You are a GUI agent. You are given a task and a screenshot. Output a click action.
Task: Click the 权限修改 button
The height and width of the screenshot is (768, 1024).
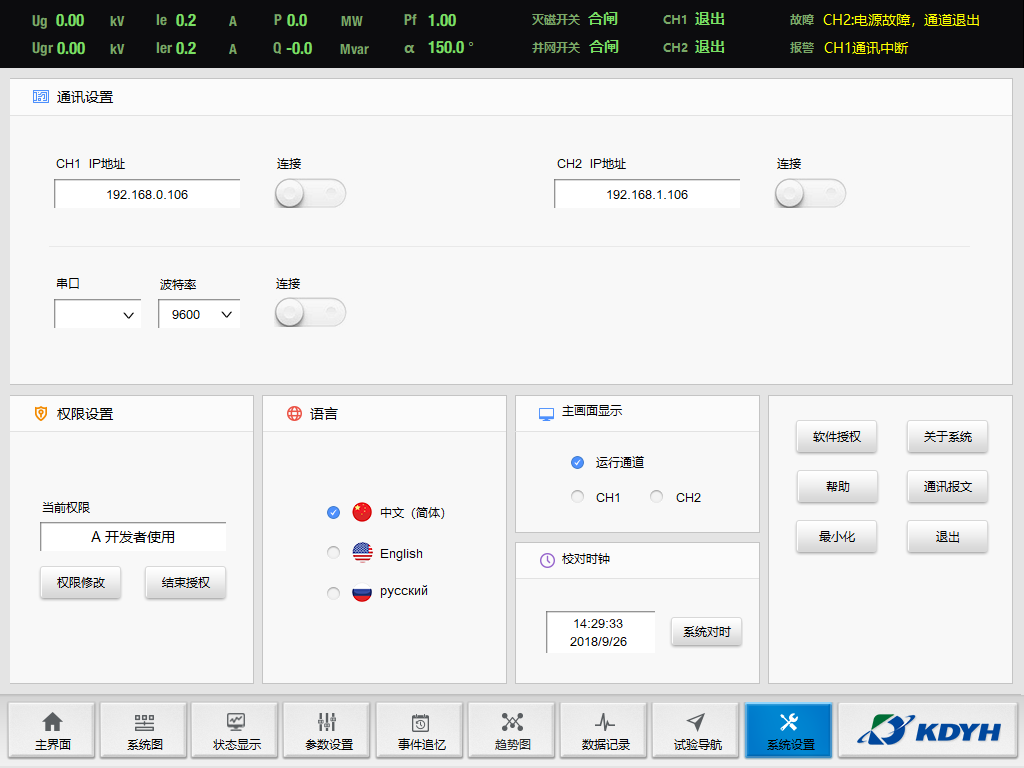81,583
